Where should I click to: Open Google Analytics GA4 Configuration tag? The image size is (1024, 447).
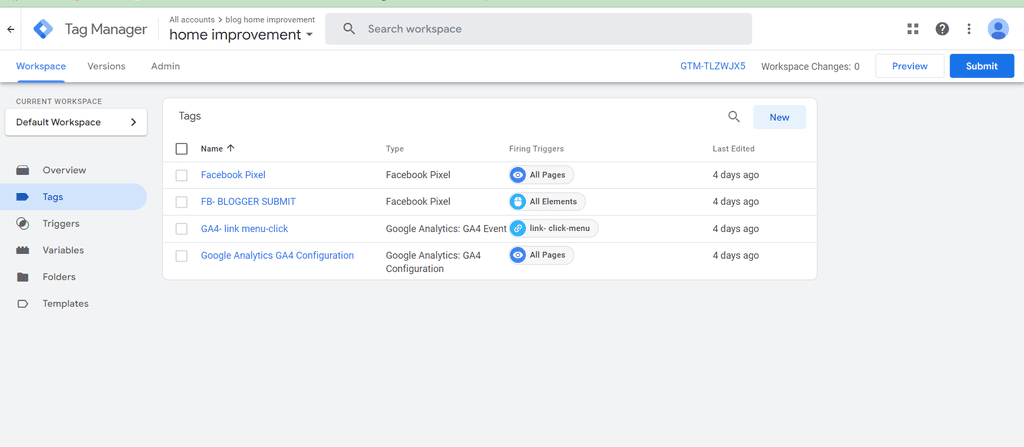click(x=278, y=256)
